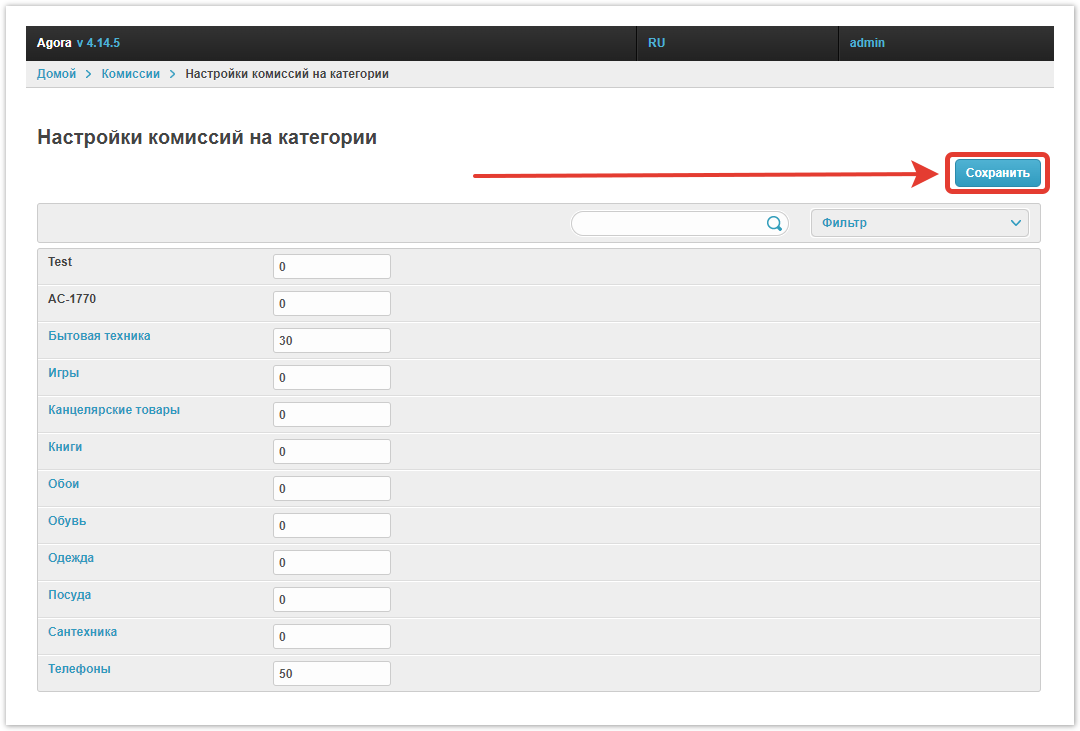Click commission input for Test row
1080x731 pixels.
point(331,267)
